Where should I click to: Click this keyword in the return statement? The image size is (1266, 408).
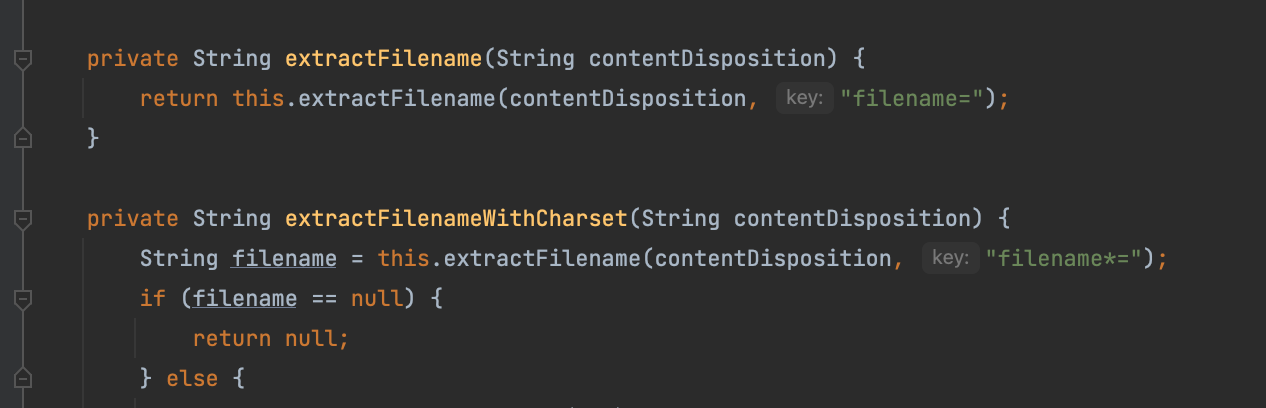coord(258,98)
